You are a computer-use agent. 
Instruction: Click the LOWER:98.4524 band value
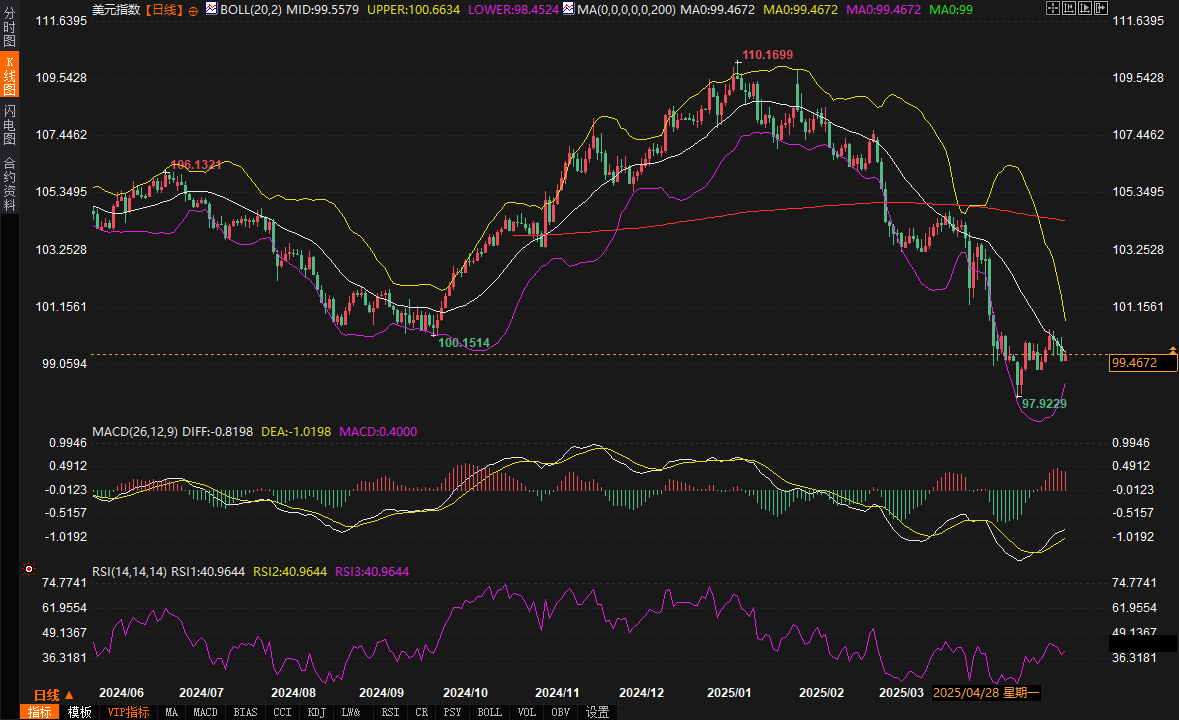click(514, 10)
